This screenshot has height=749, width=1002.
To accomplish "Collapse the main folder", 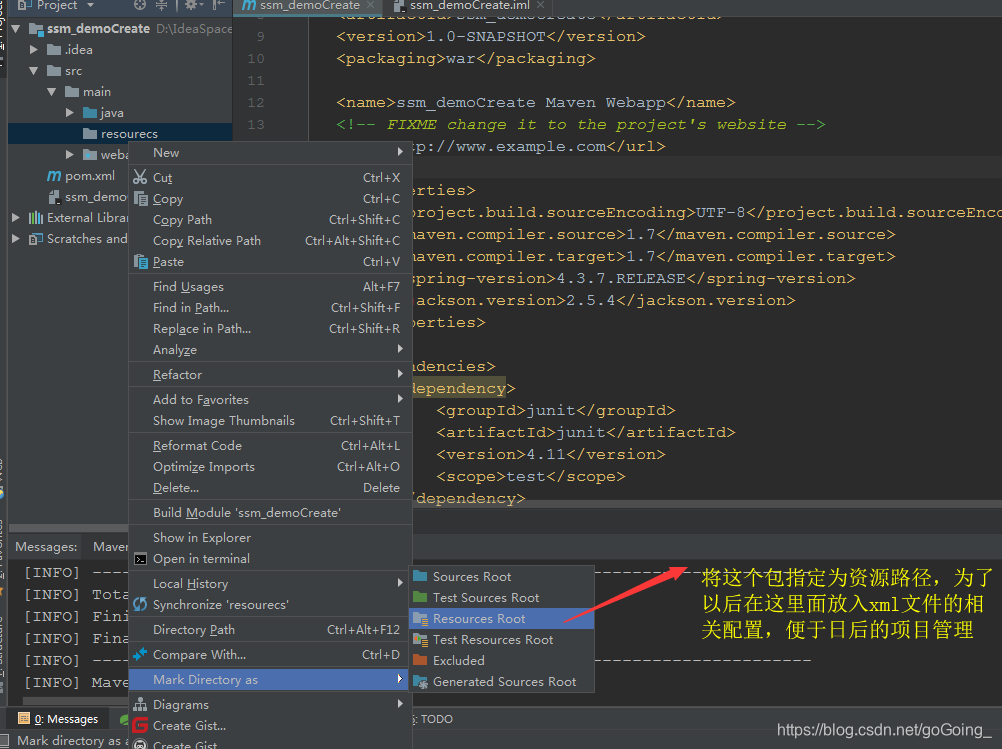I will [52, 91].
